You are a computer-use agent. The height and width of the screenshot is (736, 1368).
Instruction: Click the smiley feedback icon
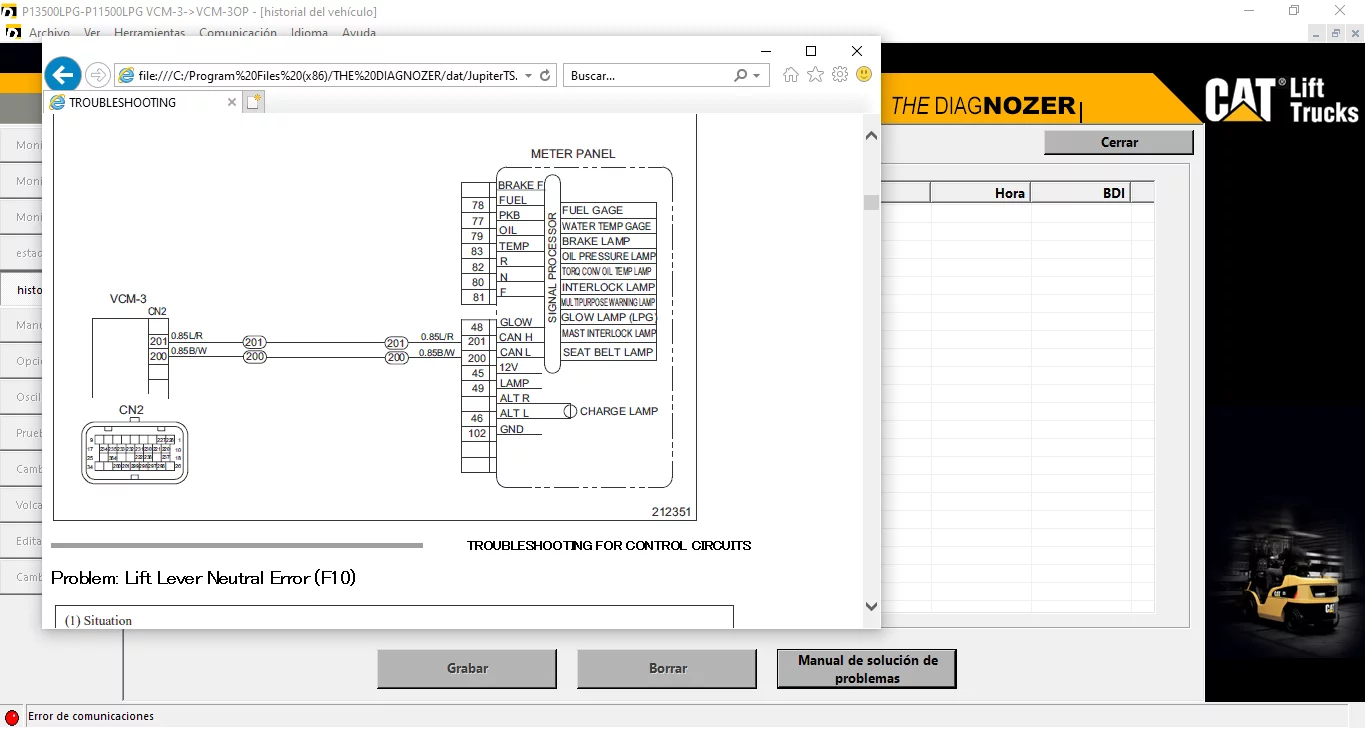click(x=863, y=74)
